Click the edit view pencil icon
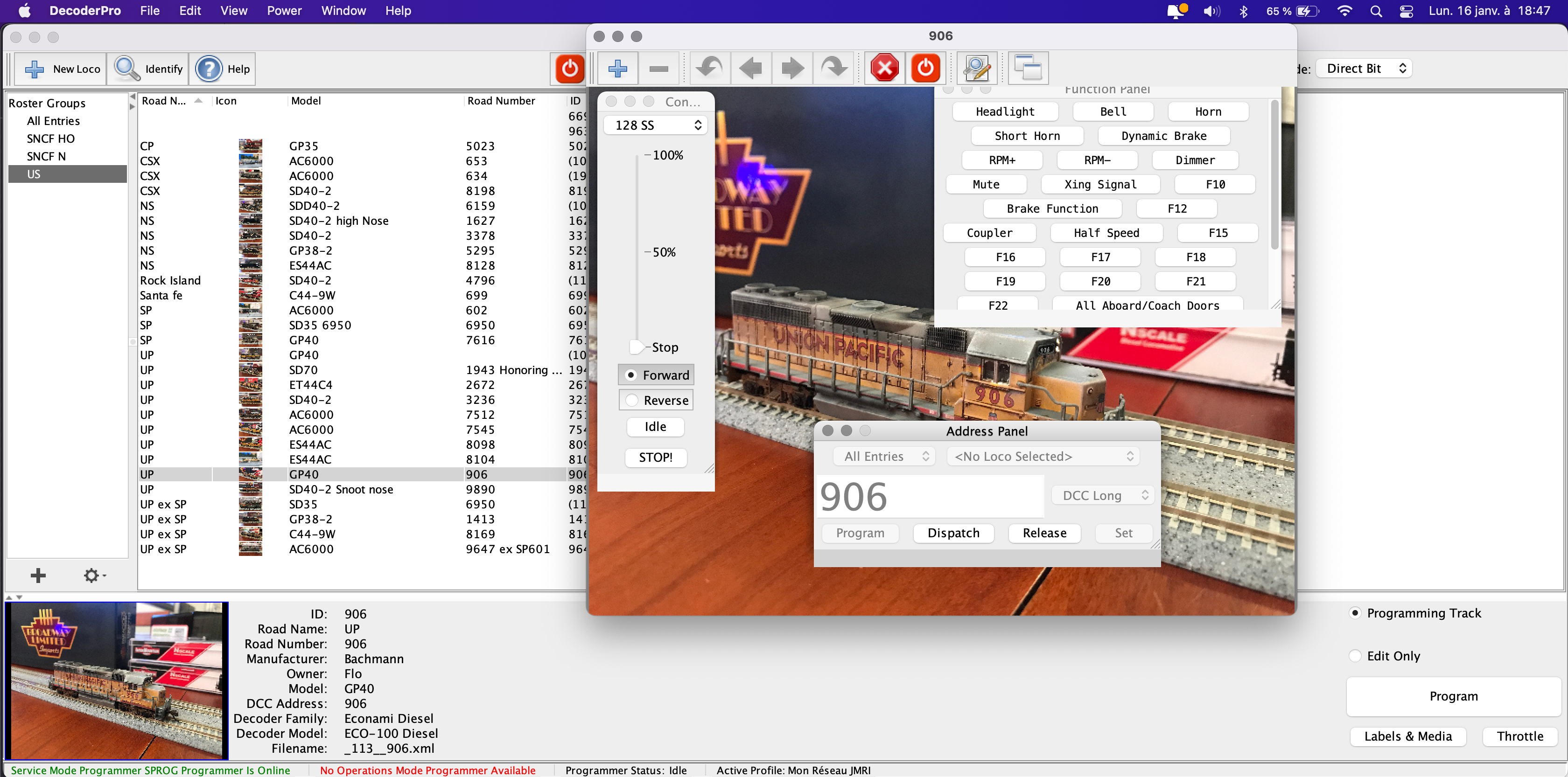 (976, 68)
